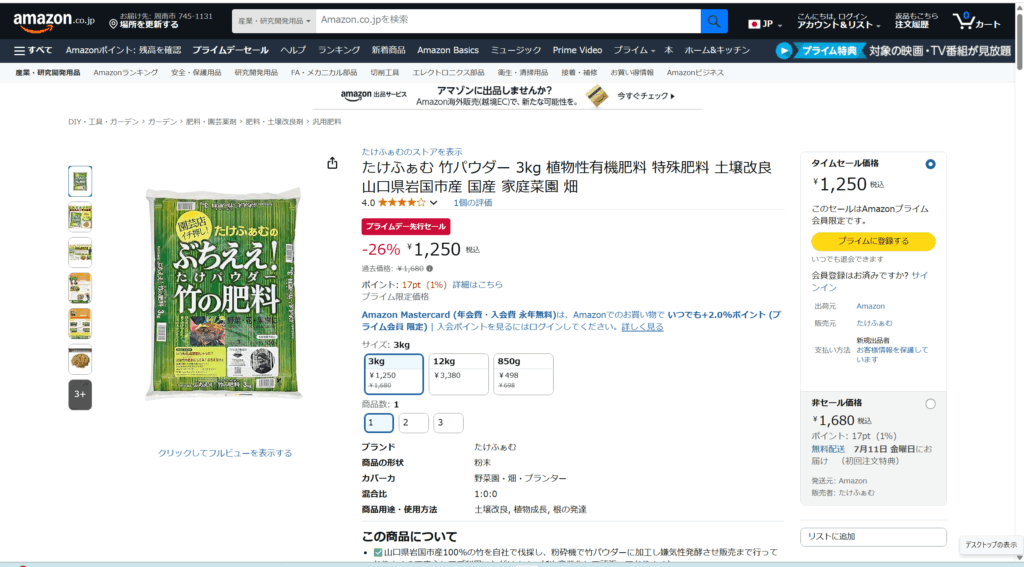The image size is (1024, 567).
Task: Open Prime Video nav item
Action: (577, 50)
